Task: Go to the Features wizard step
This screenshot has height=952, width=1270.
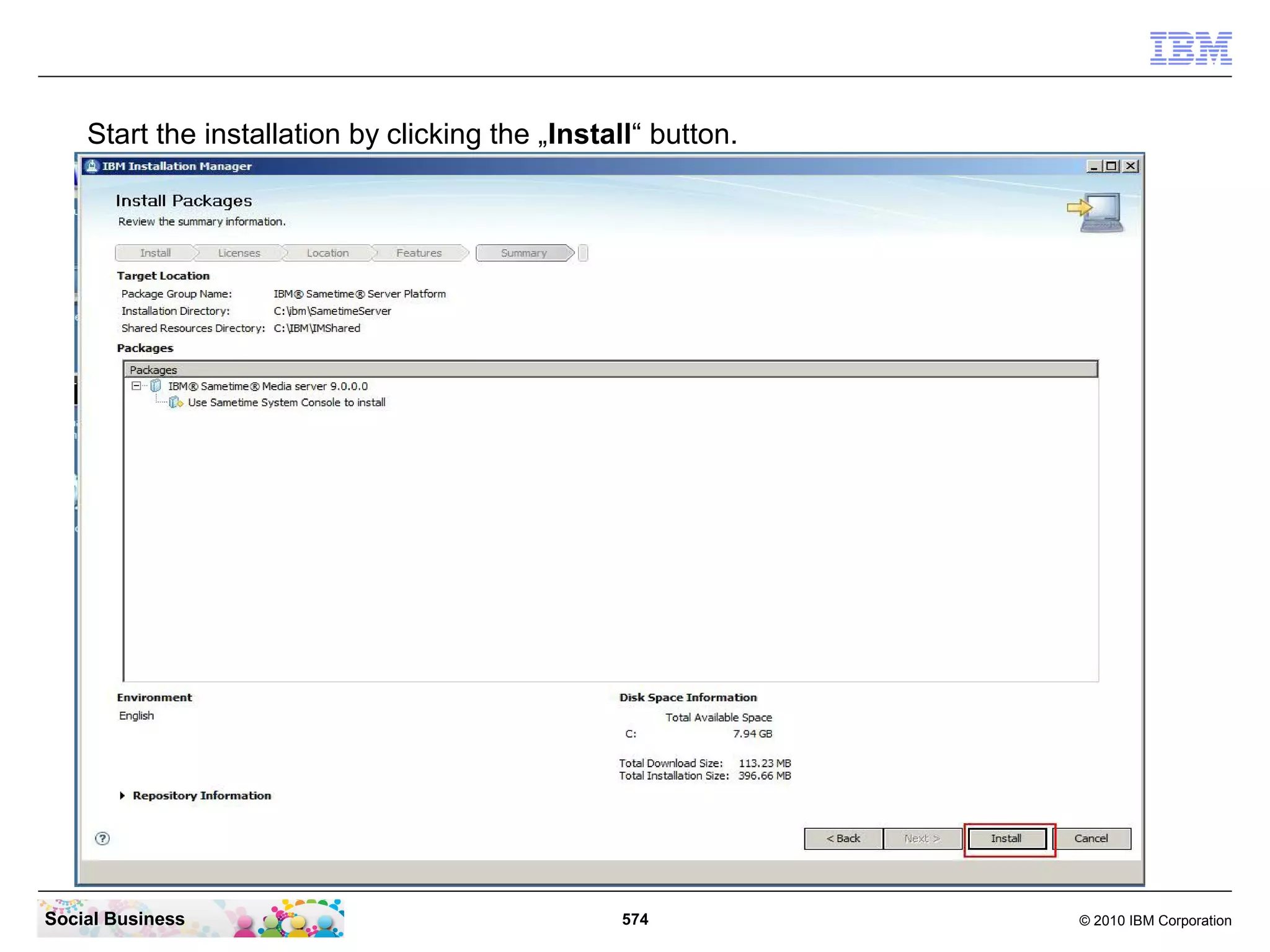Action: [x=419, y=253]
